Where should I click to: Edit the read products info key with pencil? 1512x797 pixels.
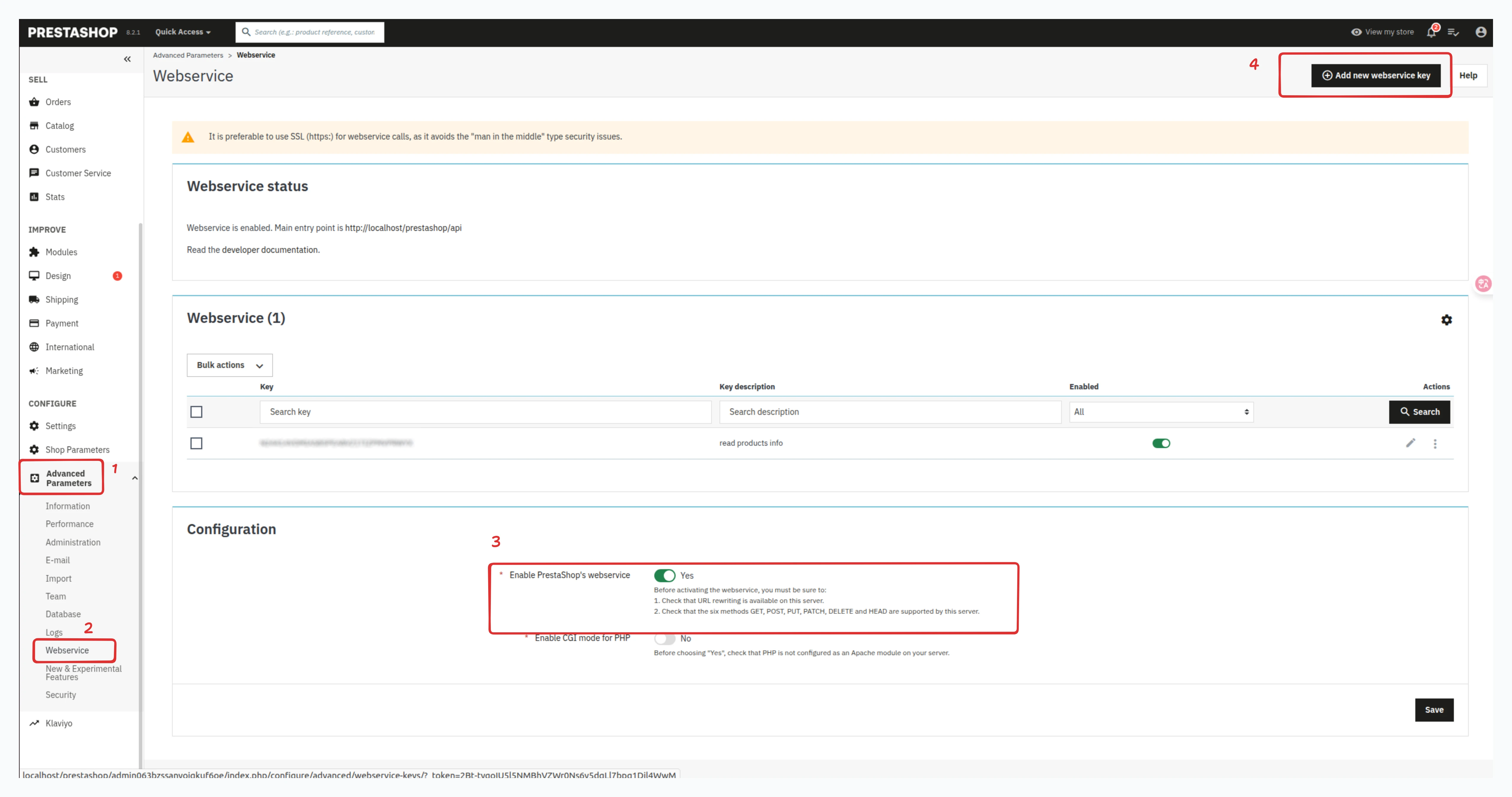(1411, 443)
